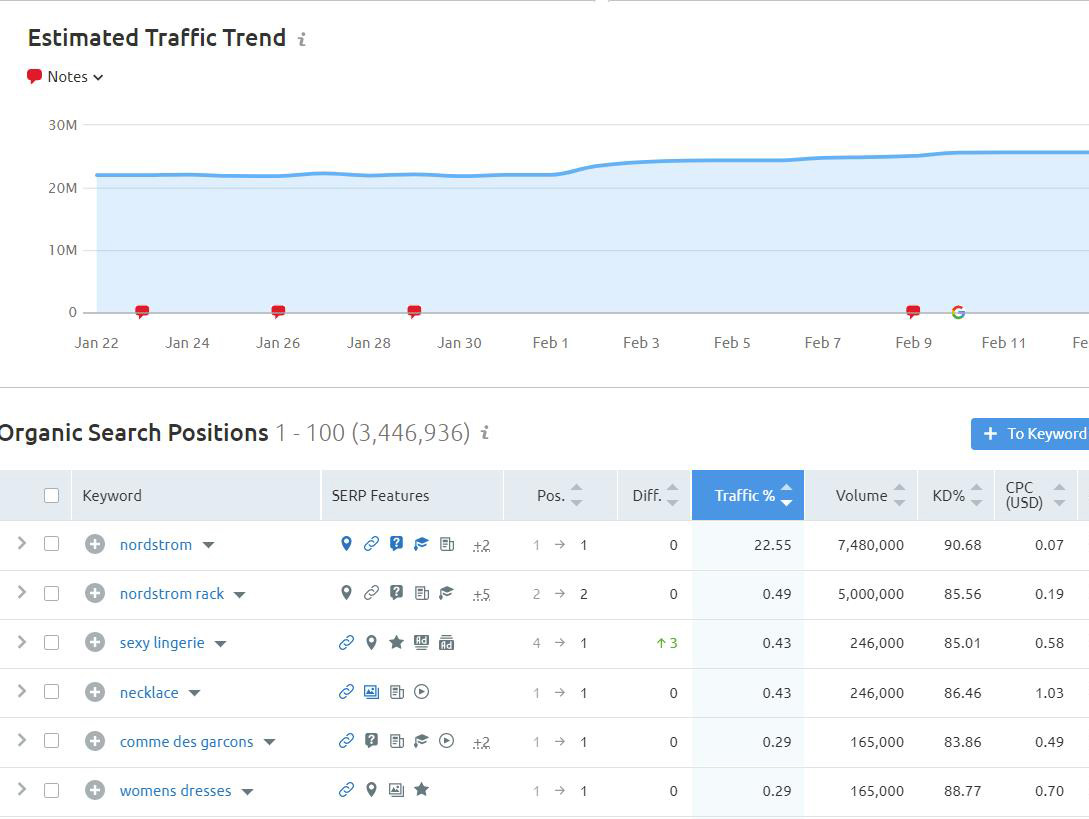Click the plus icon beside womens dresses
1089x819 pixels.
pos(95,790)
